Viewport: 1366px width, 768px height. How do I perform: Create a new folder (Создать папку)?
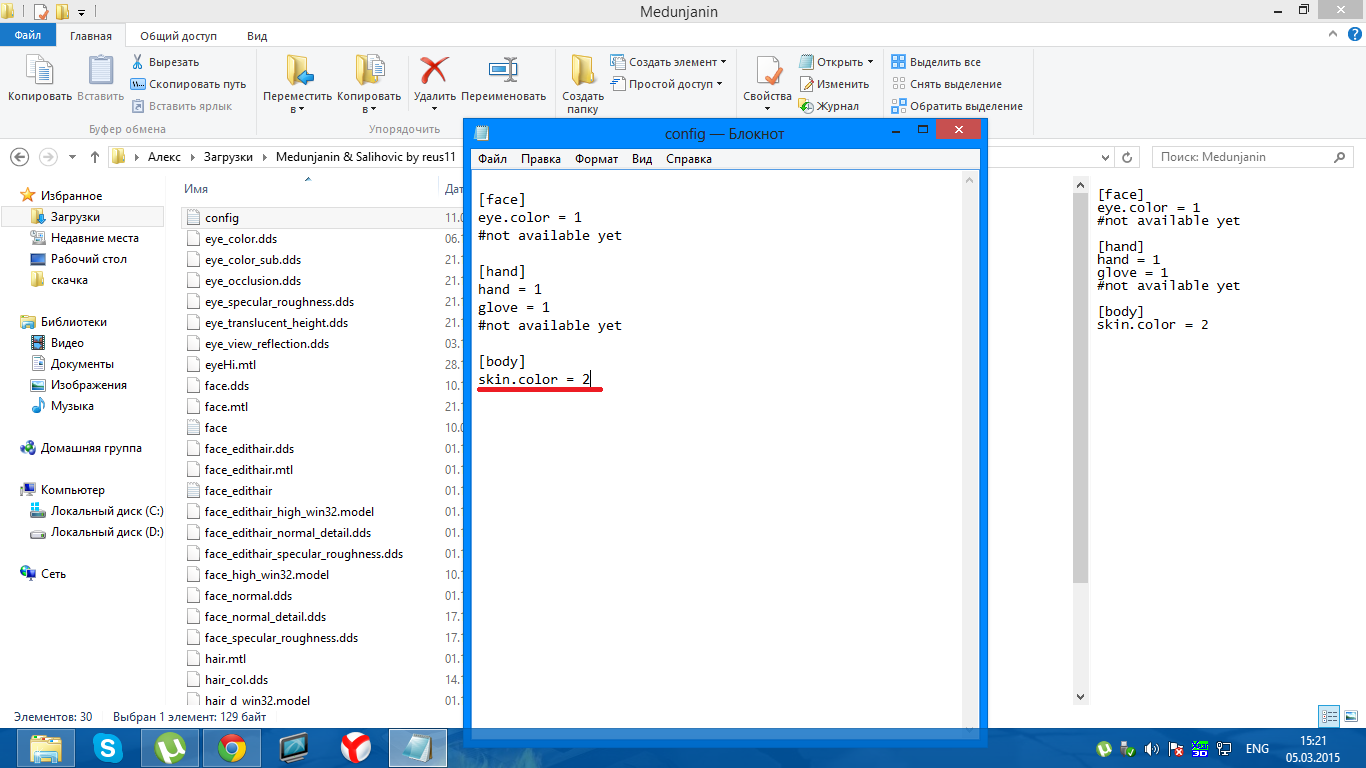point(583,84)
